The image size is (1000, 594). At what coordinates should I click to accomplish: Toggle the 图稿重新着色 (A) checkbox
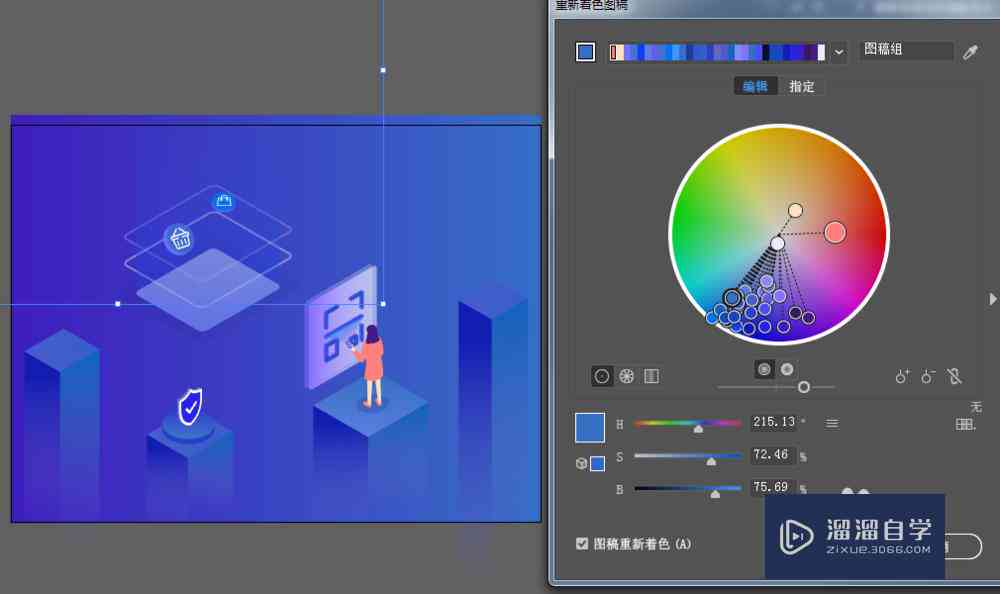point(582,544)
